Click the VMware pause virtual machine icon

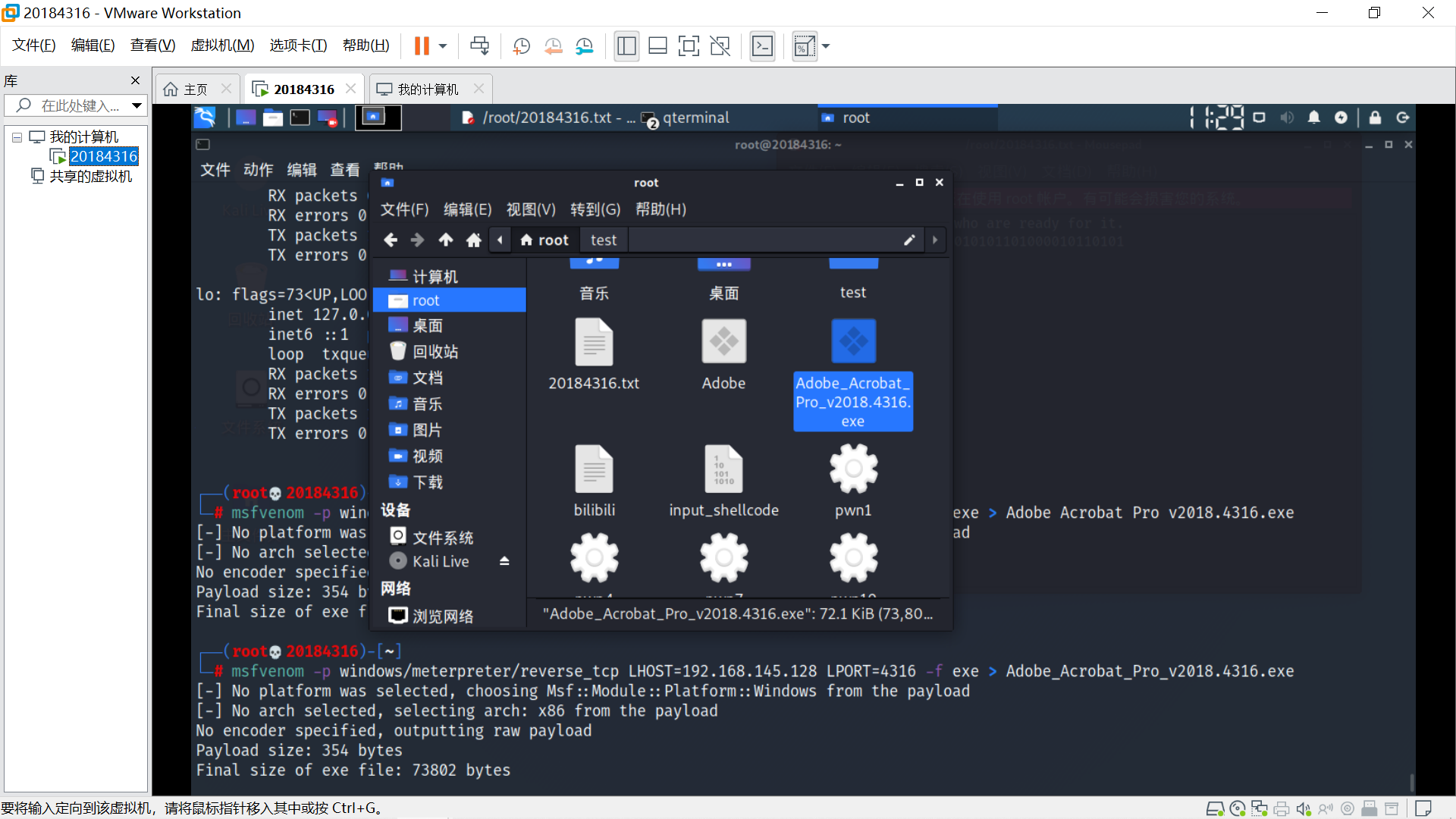pos(421,46)
